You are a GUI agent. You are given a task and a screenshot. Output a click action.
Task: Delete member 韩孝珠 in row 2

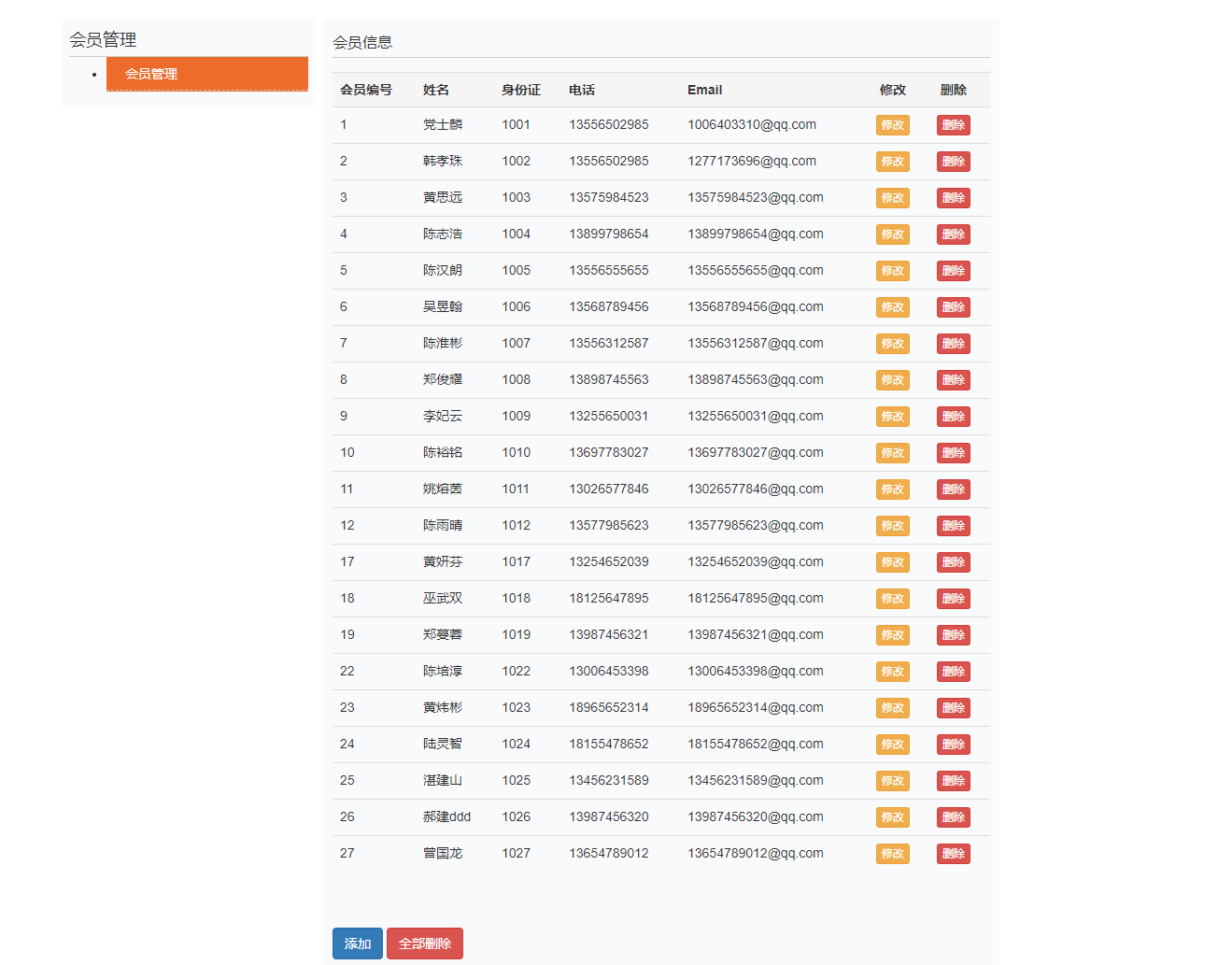tap(953, 162)
